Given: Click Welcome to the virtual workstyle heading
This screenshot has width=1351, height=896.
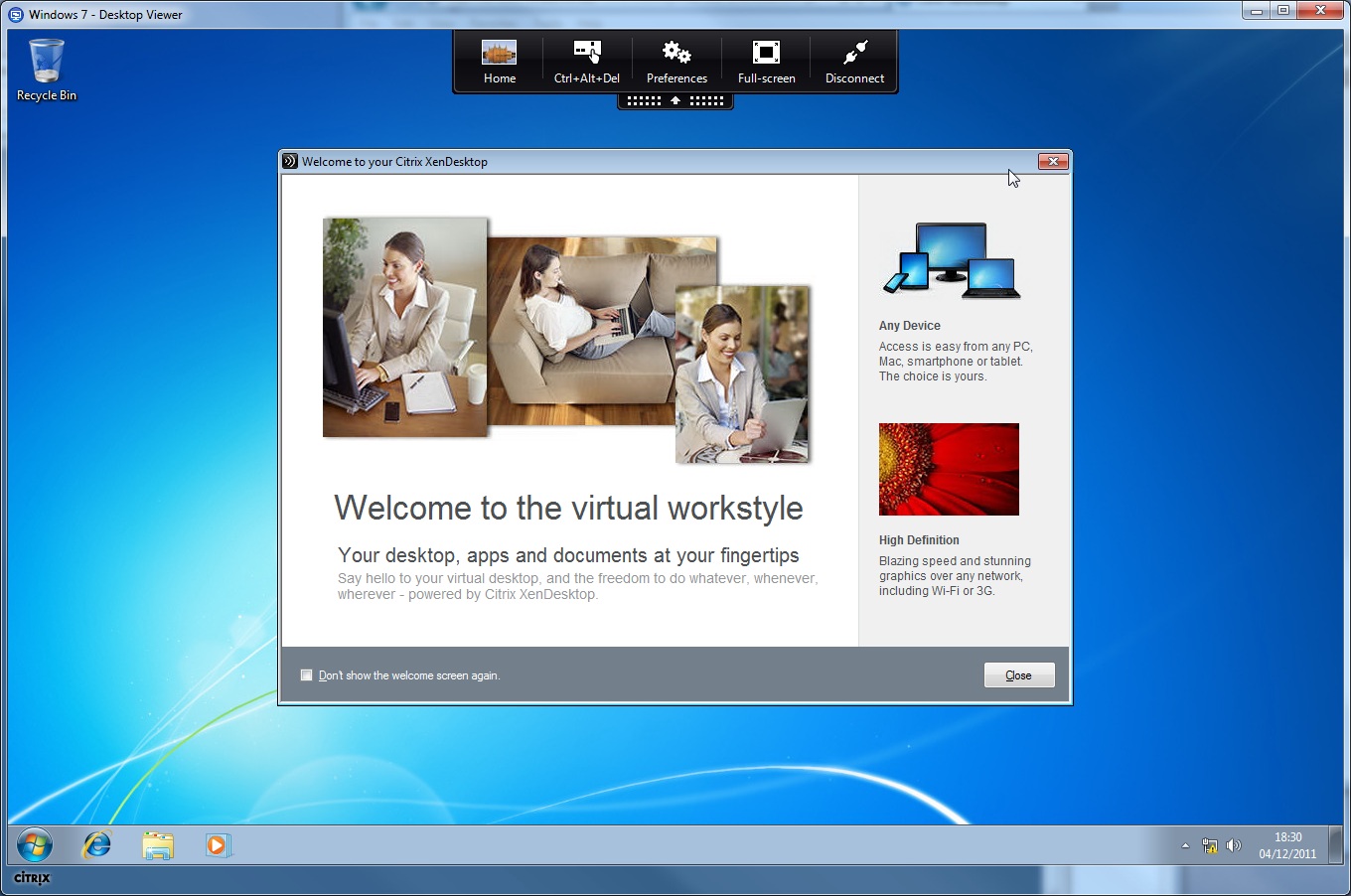Looking at the screenshot, I should 568,508.
